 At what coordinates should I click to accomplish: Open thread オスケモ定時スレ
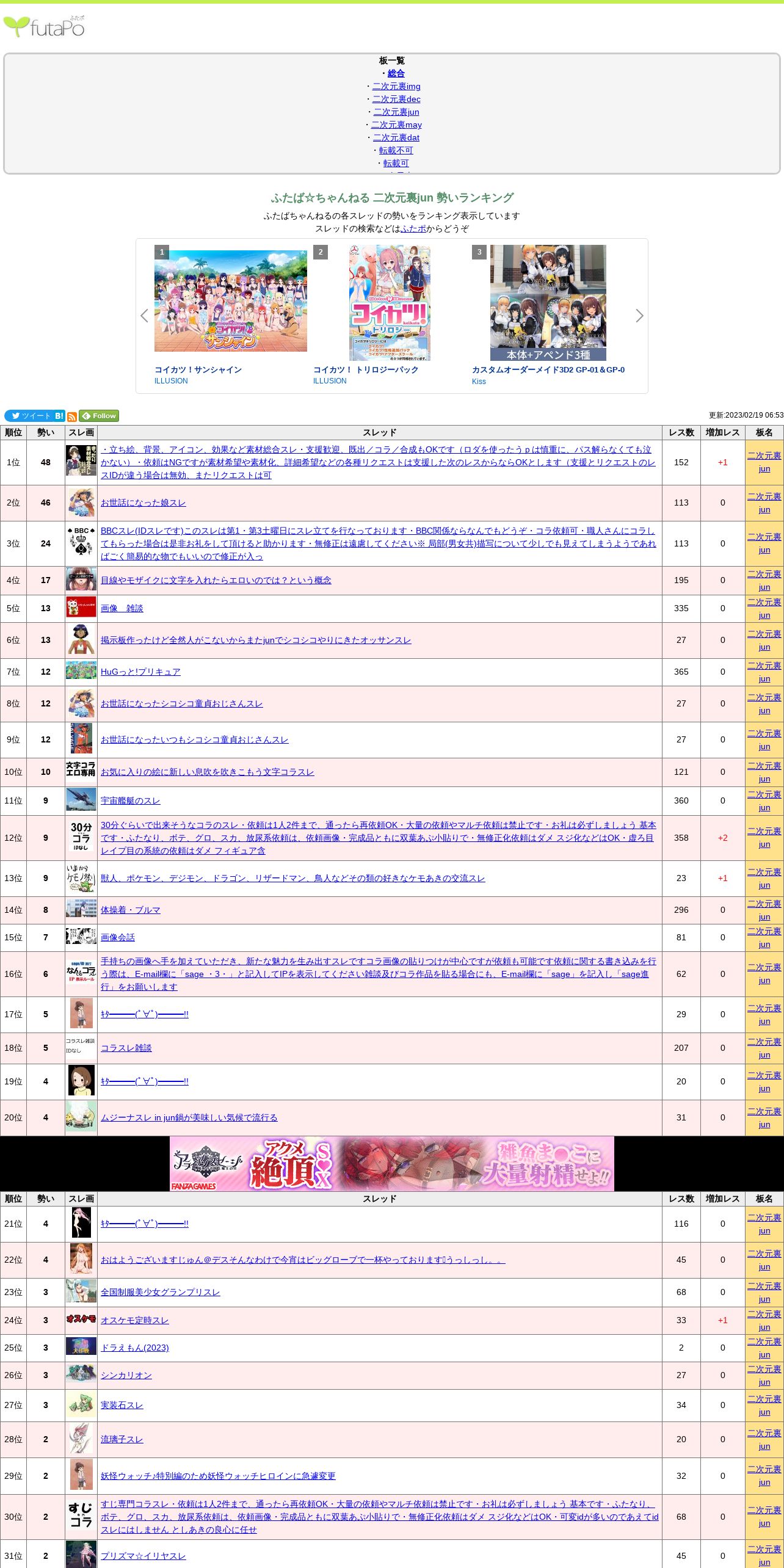tap(134, 1320)
